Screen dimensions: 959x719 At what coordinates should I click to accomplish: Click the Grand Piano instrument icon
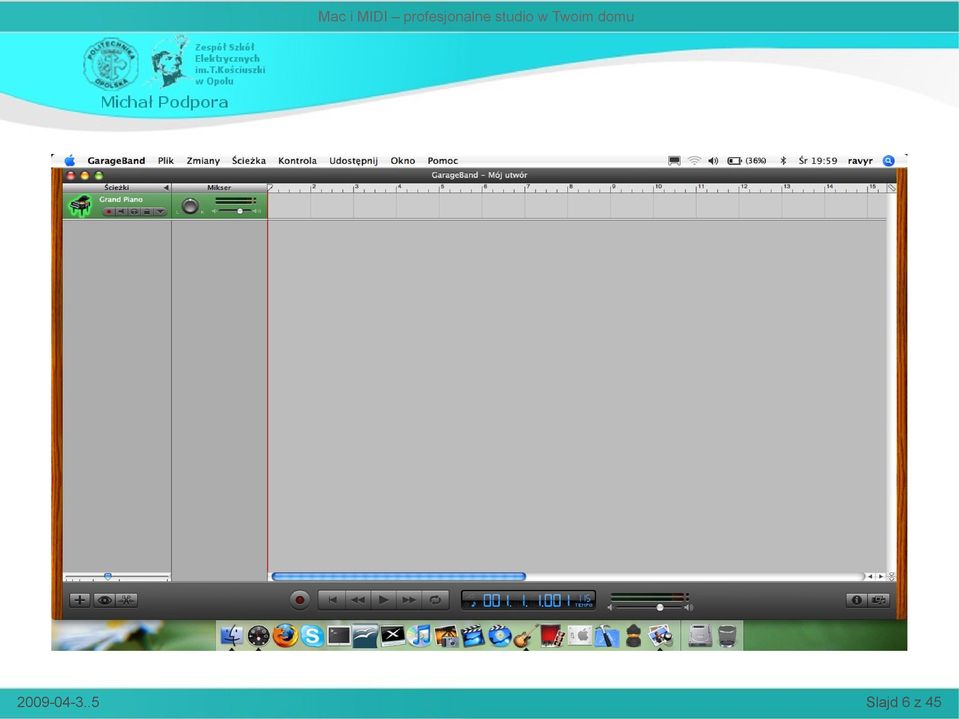80,205
